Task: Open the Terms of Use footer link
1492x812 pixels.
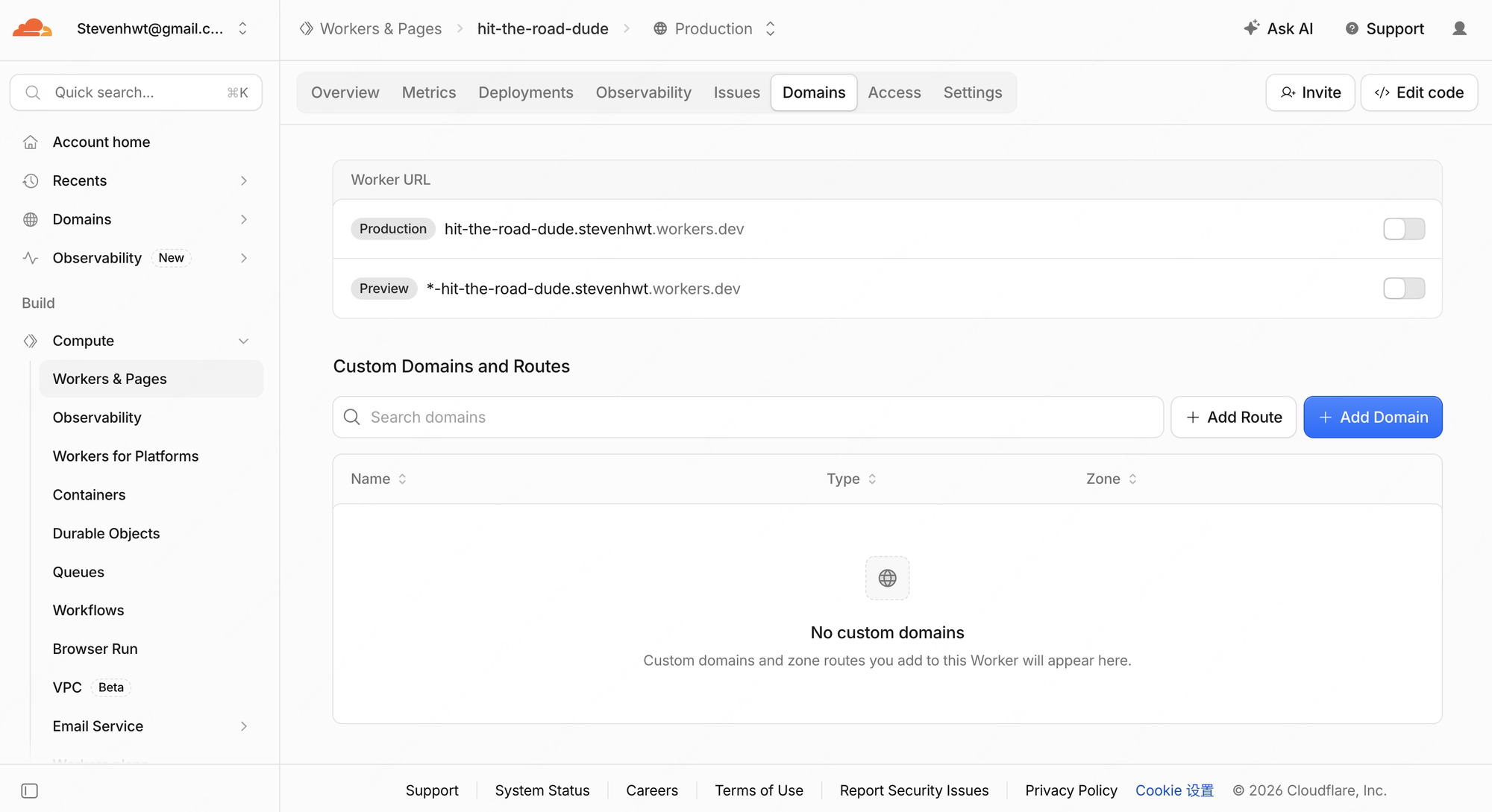Action: [759, 790]
